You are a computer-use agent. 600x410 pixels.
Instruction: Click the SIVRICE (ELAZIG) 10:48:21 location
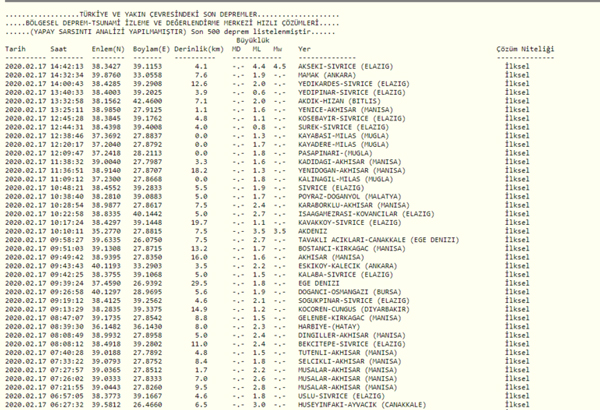click(331, 188)
